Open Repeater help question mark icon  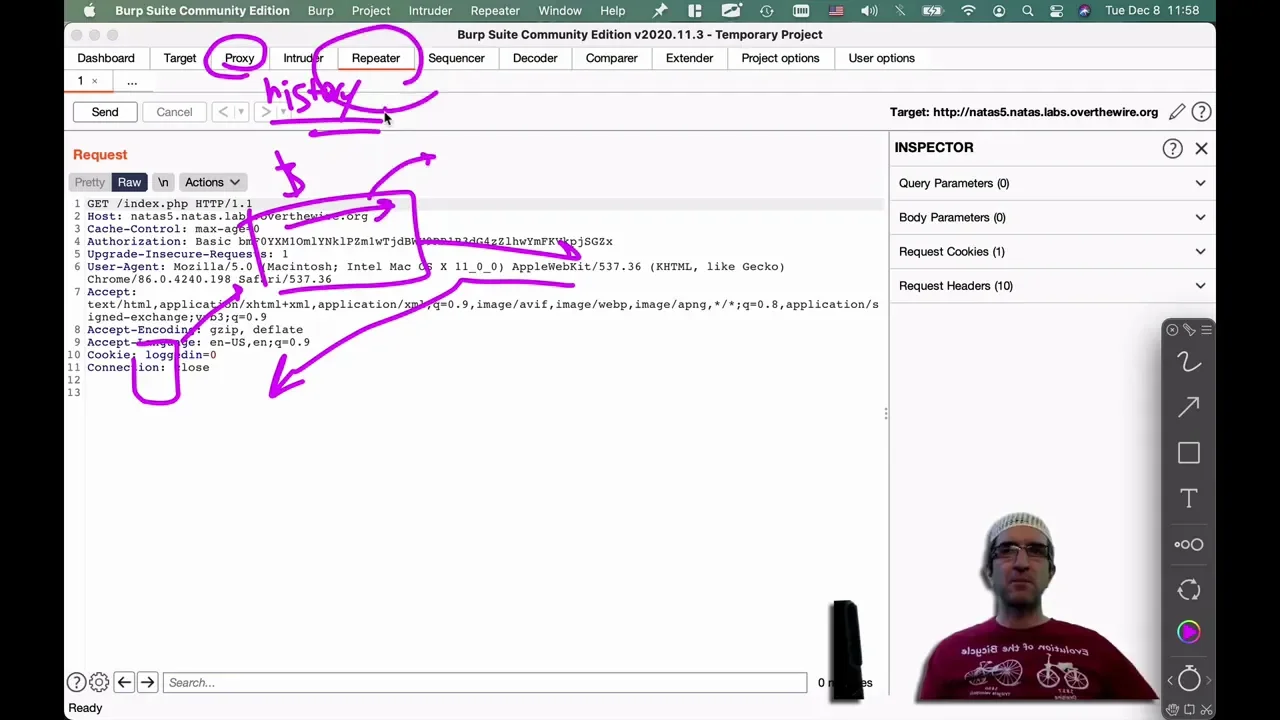click(x=1201, y=112)
